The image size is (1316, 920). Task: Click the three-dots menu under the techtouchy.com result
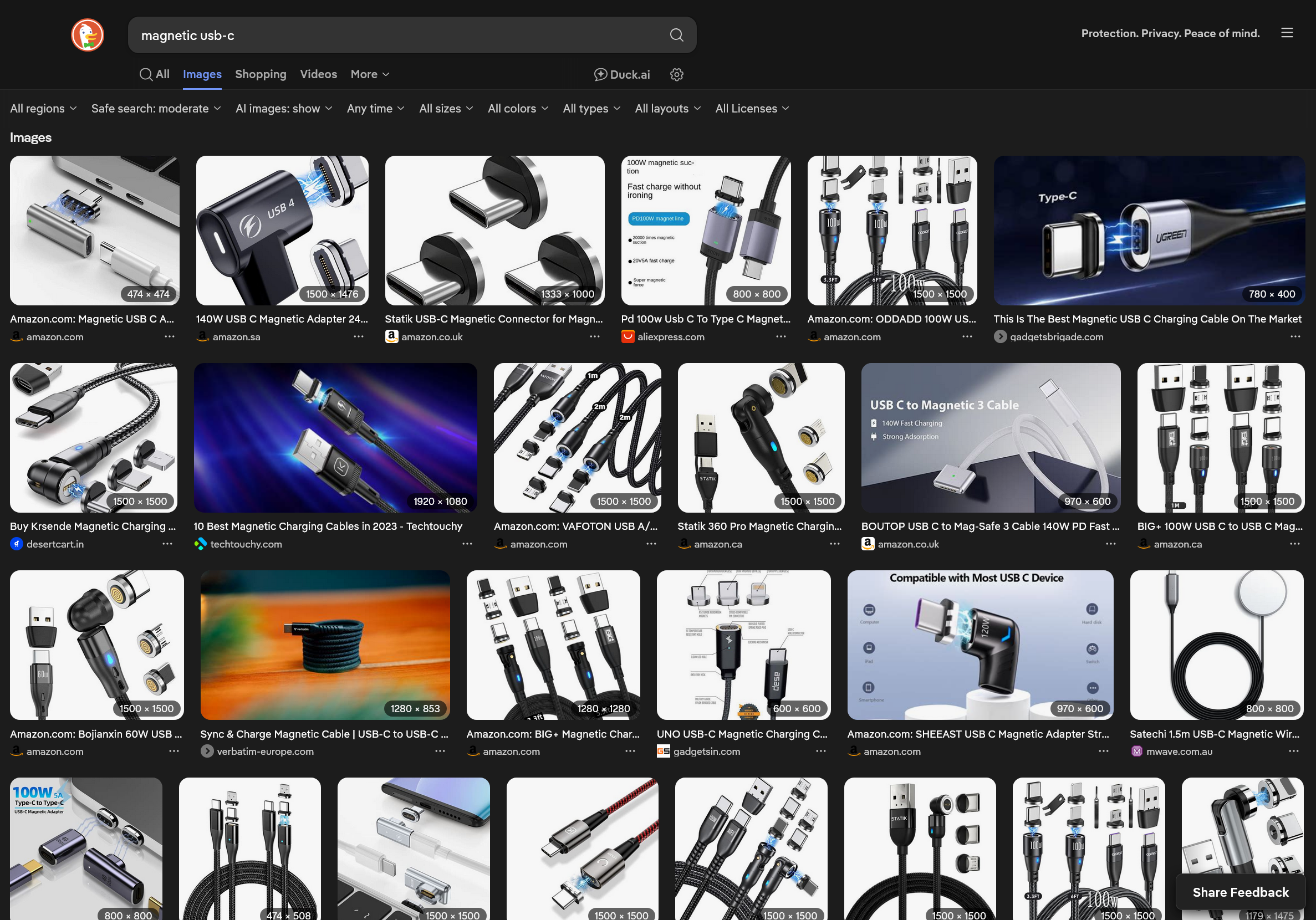(x=467, y=544)
